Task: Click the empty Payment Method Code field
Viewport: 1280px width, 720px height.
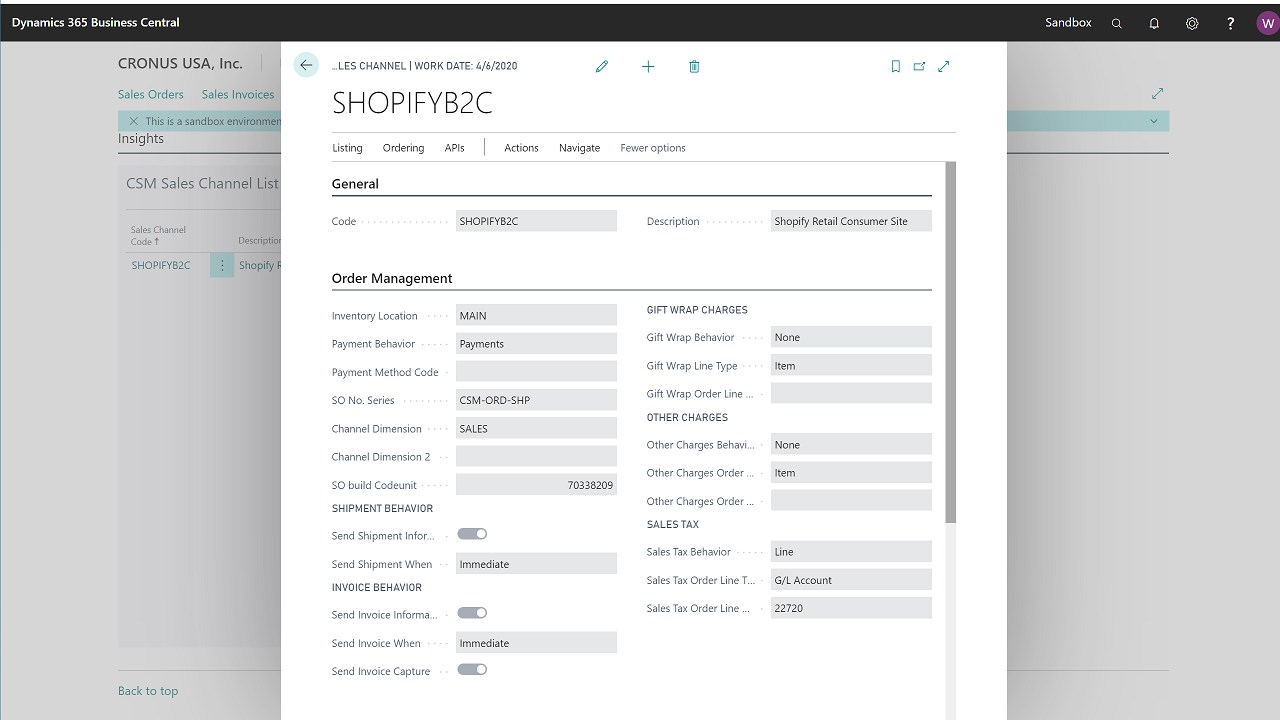Action: (536, 371)
